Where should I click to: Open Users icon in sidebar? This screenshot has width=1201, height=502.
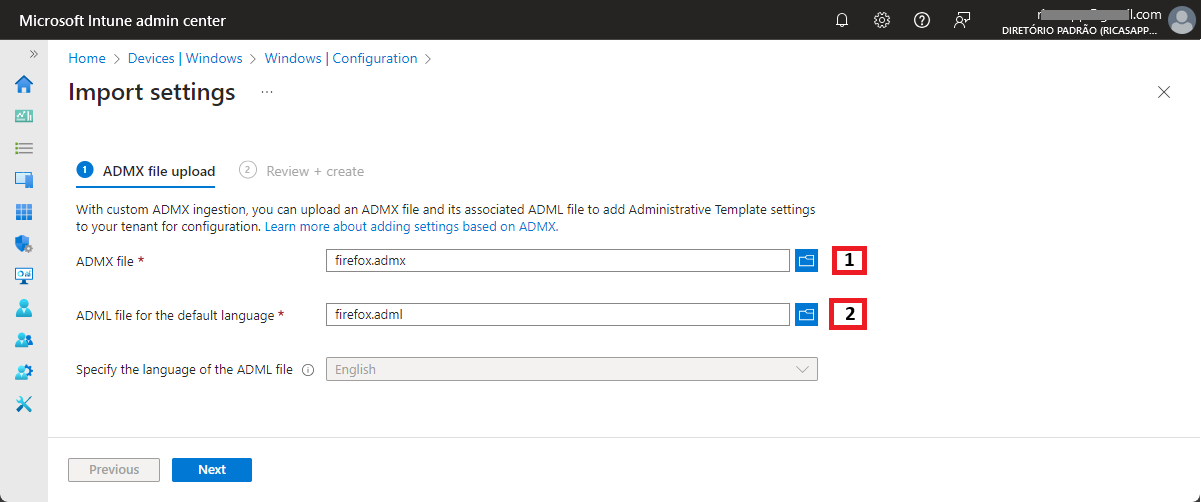click(x=24, y=308)
